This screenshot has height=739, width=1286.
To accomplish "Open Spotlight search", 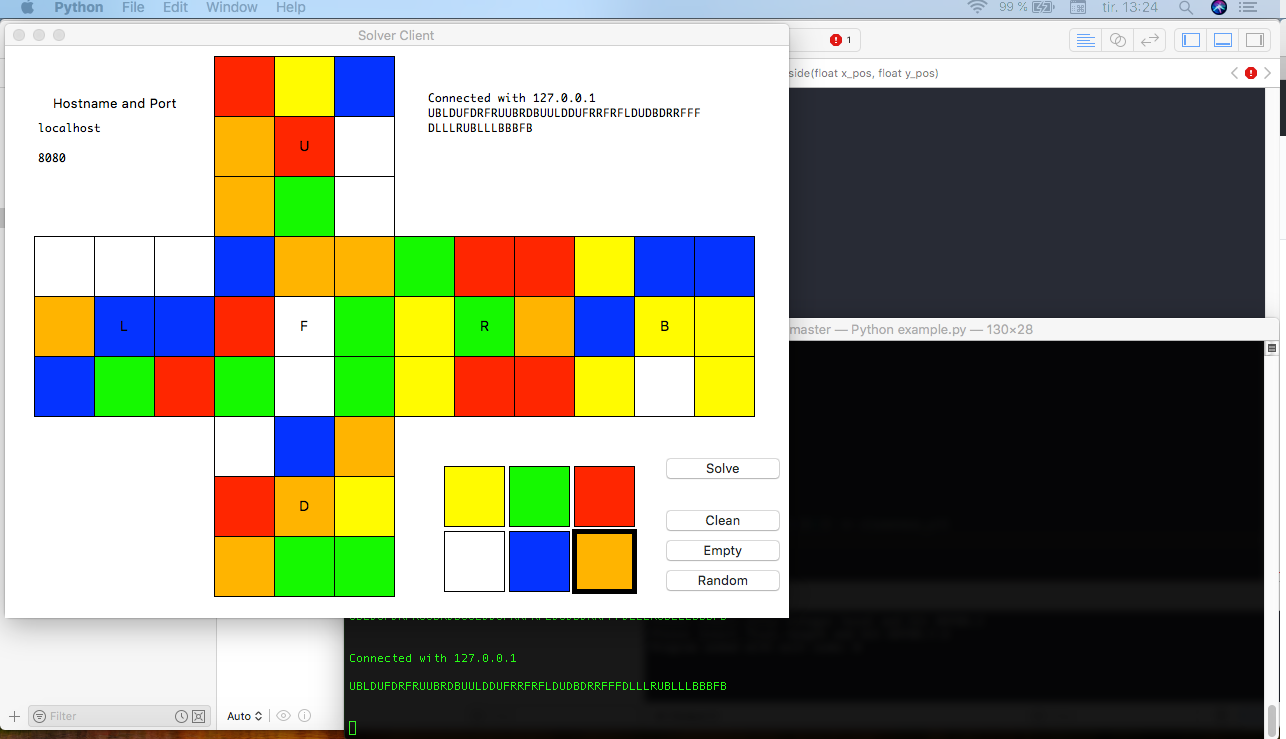I will point(1186,7).
